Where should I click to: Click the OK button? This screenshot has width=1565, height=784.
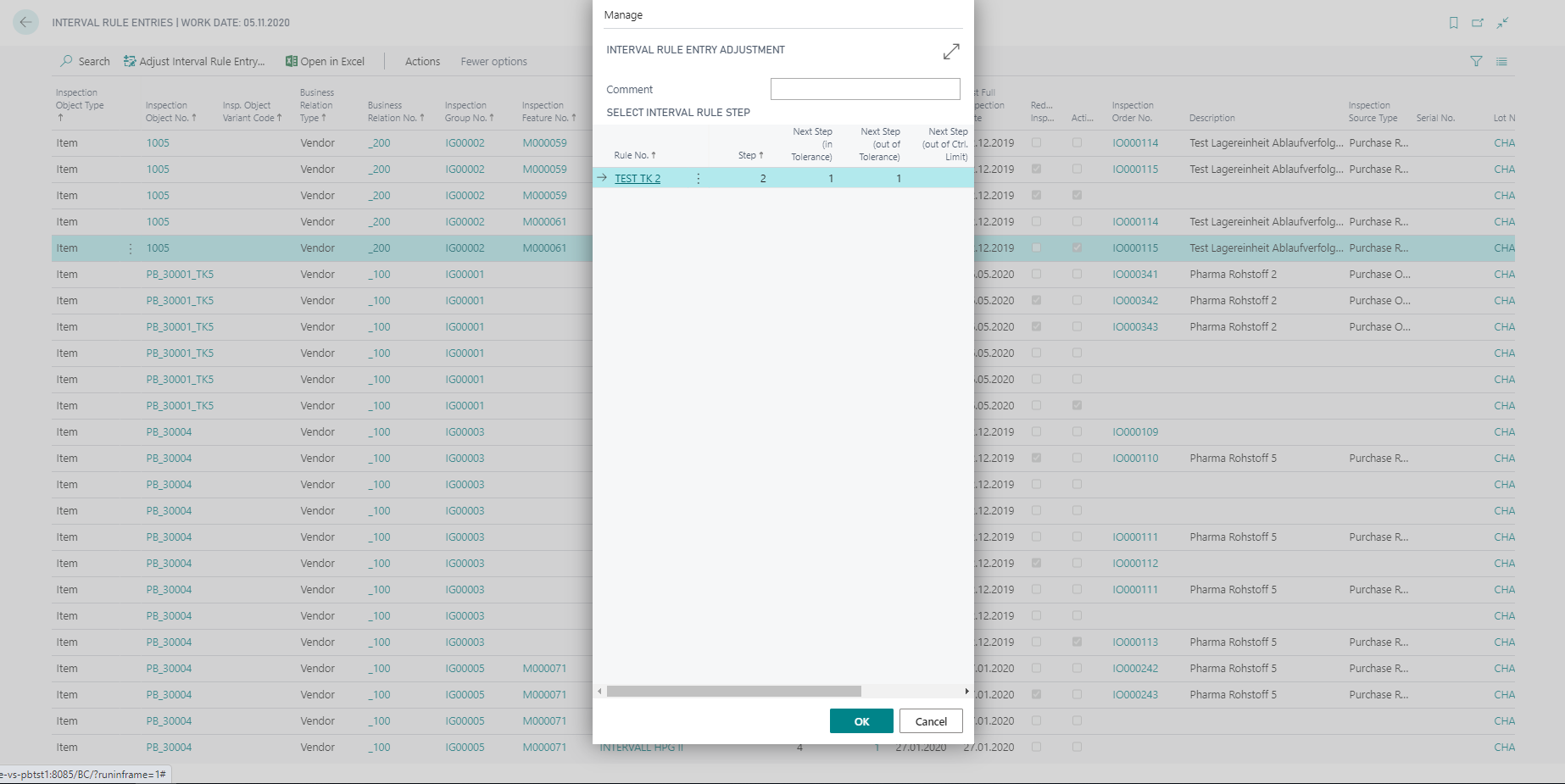[861, 721]
